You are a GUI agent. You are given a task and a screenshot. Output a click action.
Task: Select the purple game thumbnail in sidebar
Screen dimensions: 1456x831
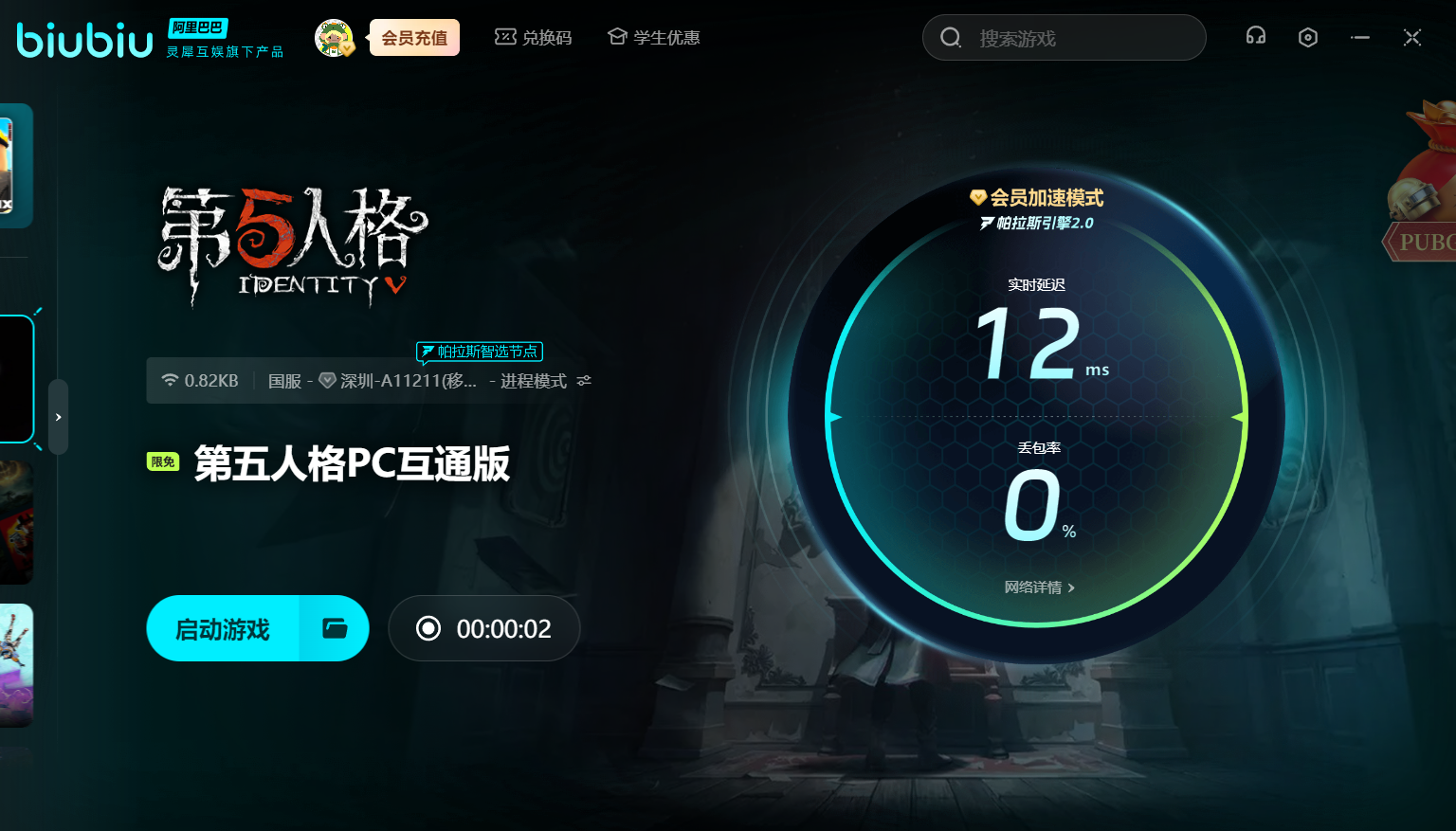(x=16, y=665)
